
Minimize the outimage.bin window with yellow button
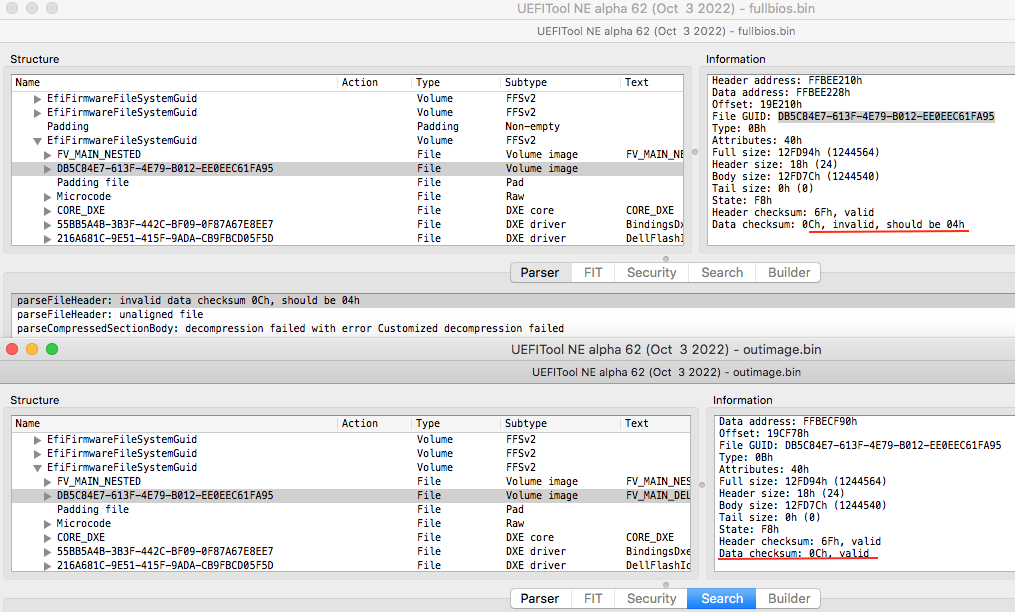tap(32, 349)
